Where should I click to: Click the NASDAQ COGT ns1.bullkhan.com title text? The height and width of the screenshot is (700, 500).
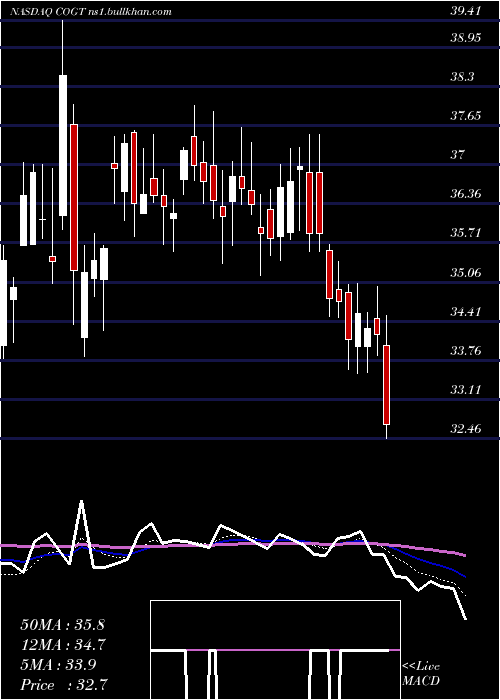click(91, 12)
